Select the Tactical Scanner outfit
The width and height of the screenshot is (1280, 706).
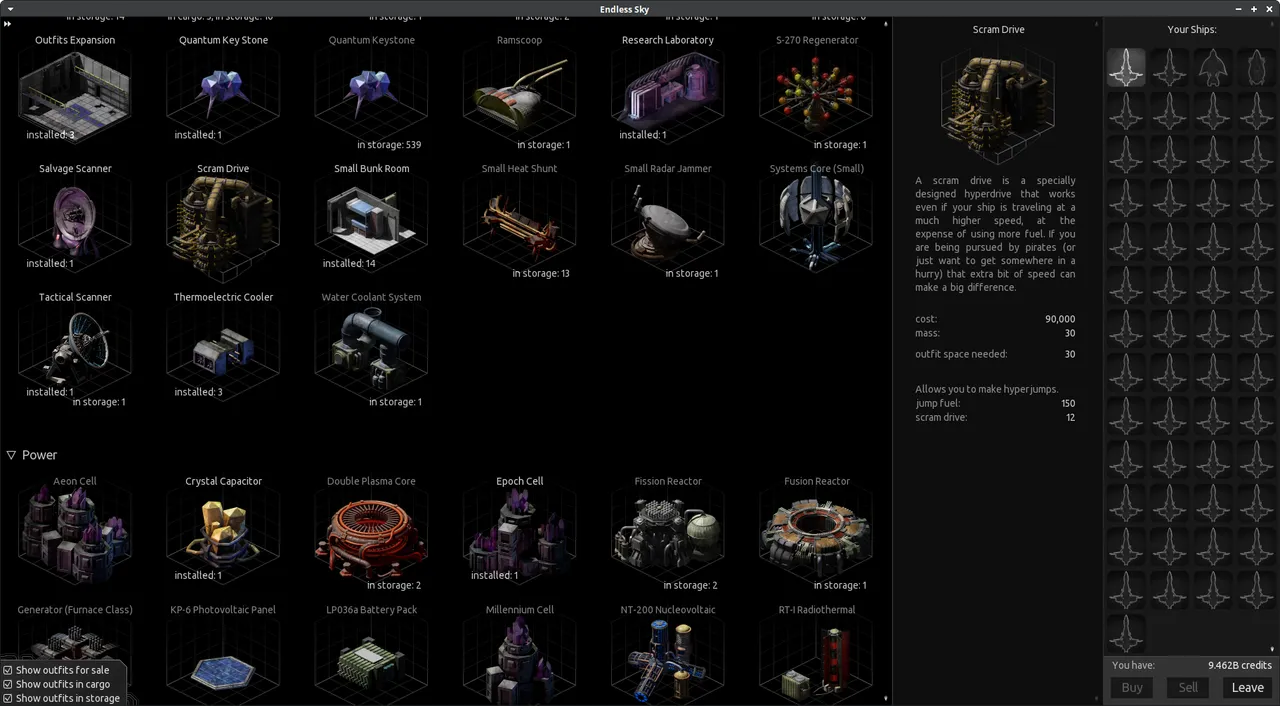pyautogui.click(x=75, y=350)
